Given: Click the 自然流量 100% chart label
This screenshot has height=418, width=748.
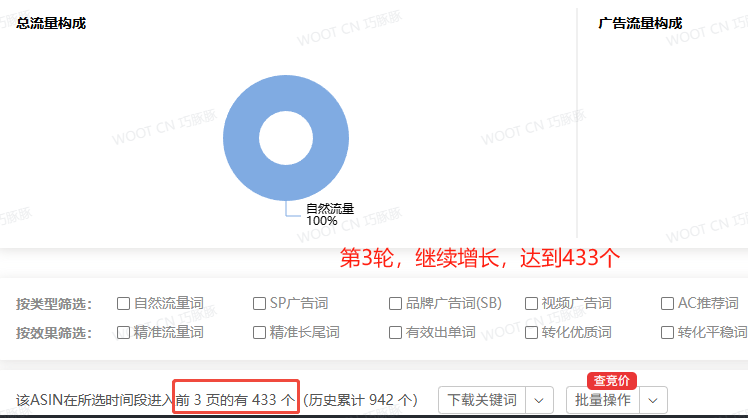Looking at the screenshot, I should (329, 214).
